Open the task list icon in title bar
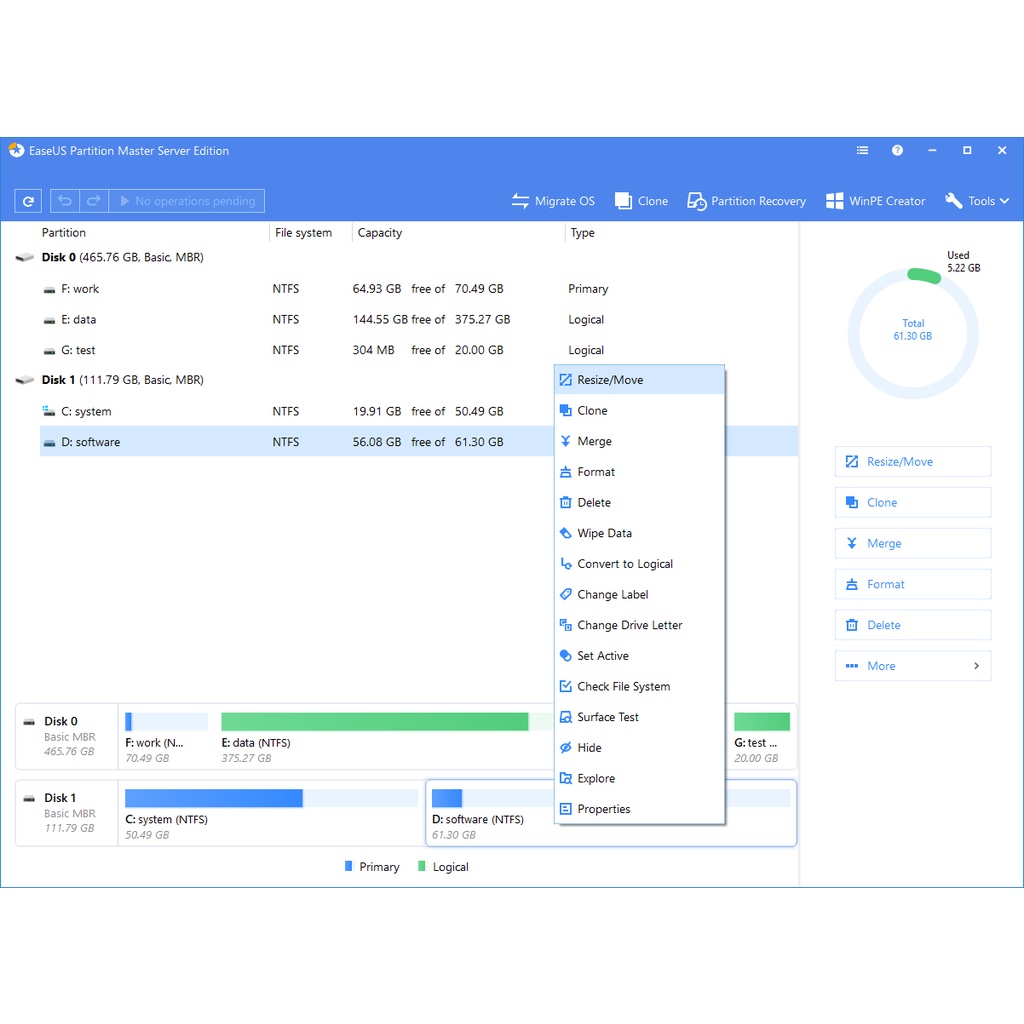The width and height of the screenshot is (1024, 1024). pos(862,151)
